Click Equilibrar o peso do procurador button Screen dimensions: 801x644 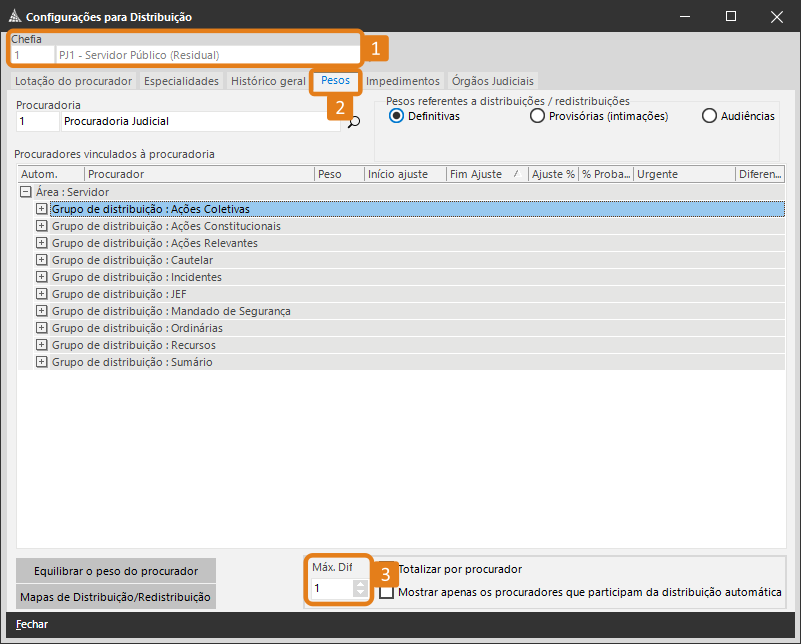coord(116,571)
